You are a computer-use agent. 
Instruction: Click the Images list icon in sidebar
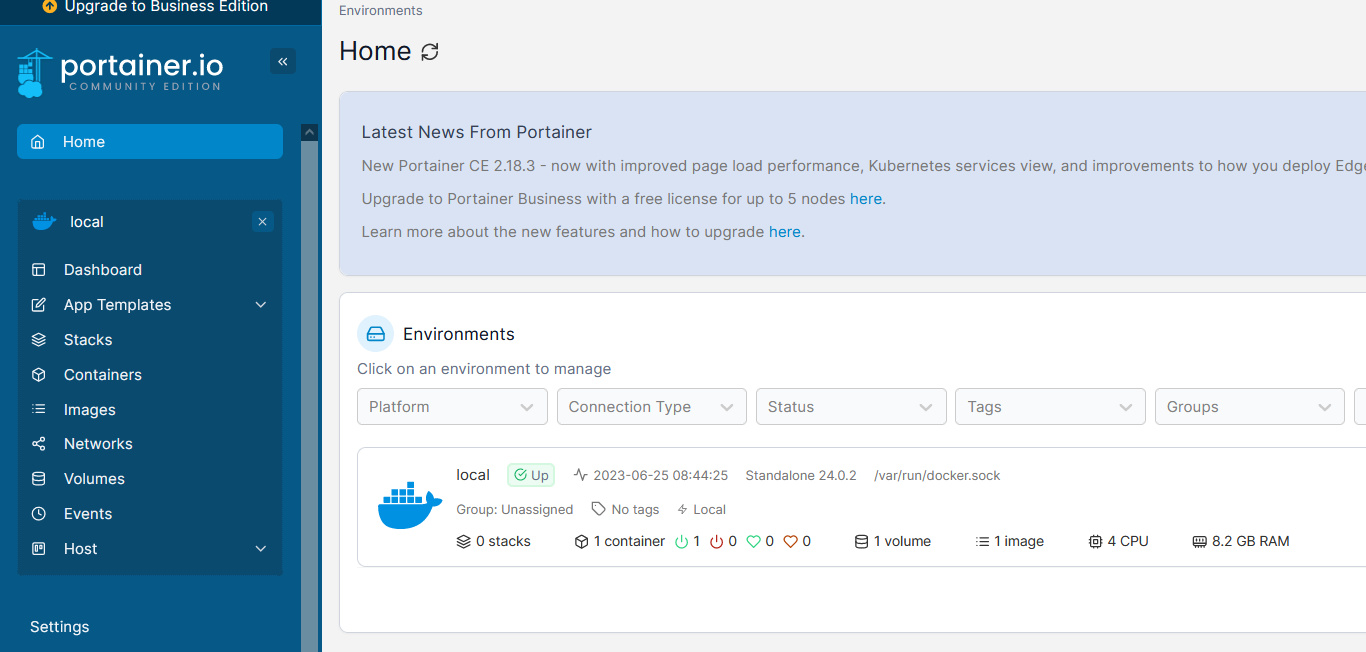(39, 409)
